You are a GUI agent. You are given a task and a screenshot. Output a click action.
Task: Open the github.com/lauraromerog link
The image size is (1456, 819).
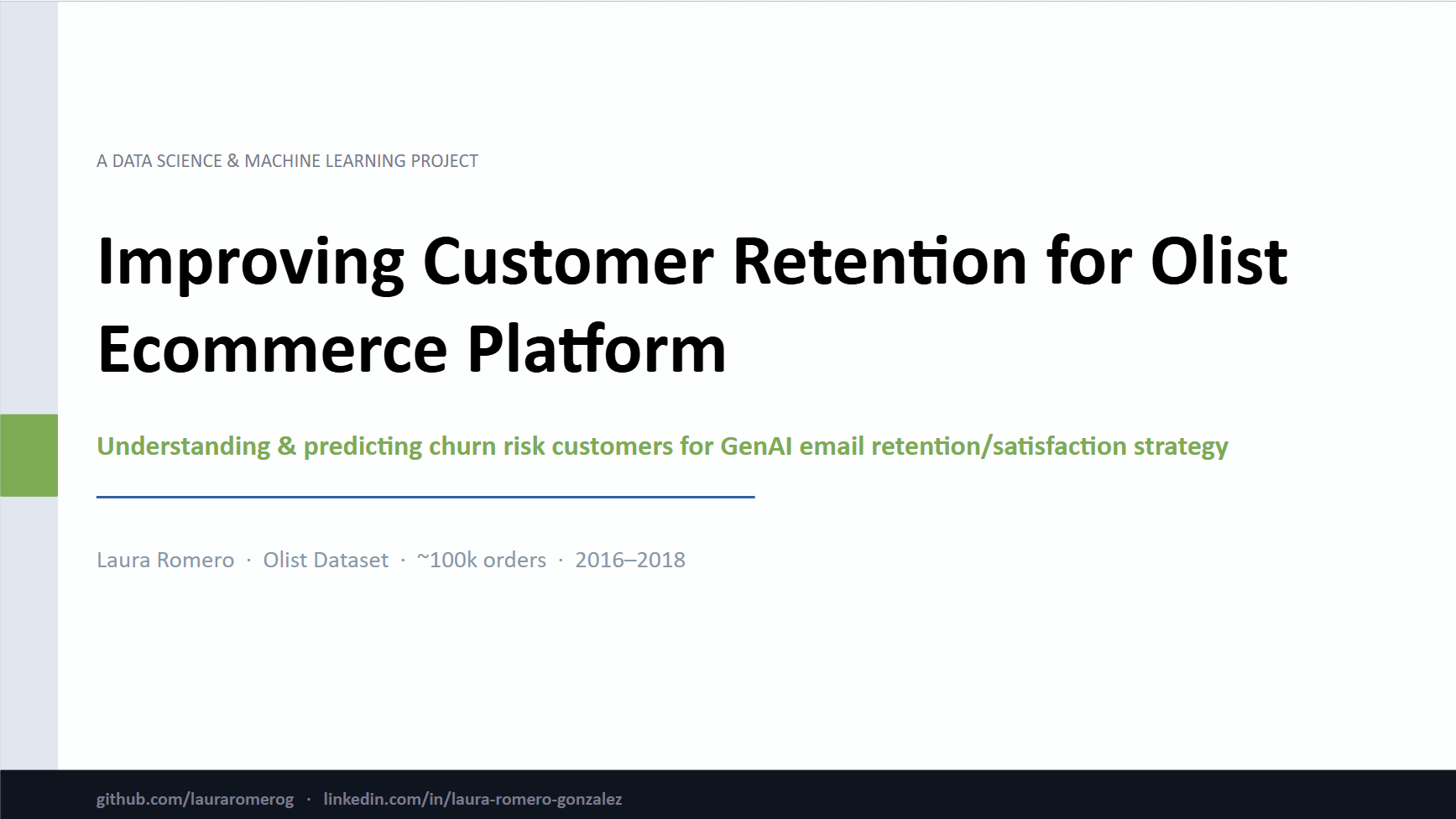(195, 800)
